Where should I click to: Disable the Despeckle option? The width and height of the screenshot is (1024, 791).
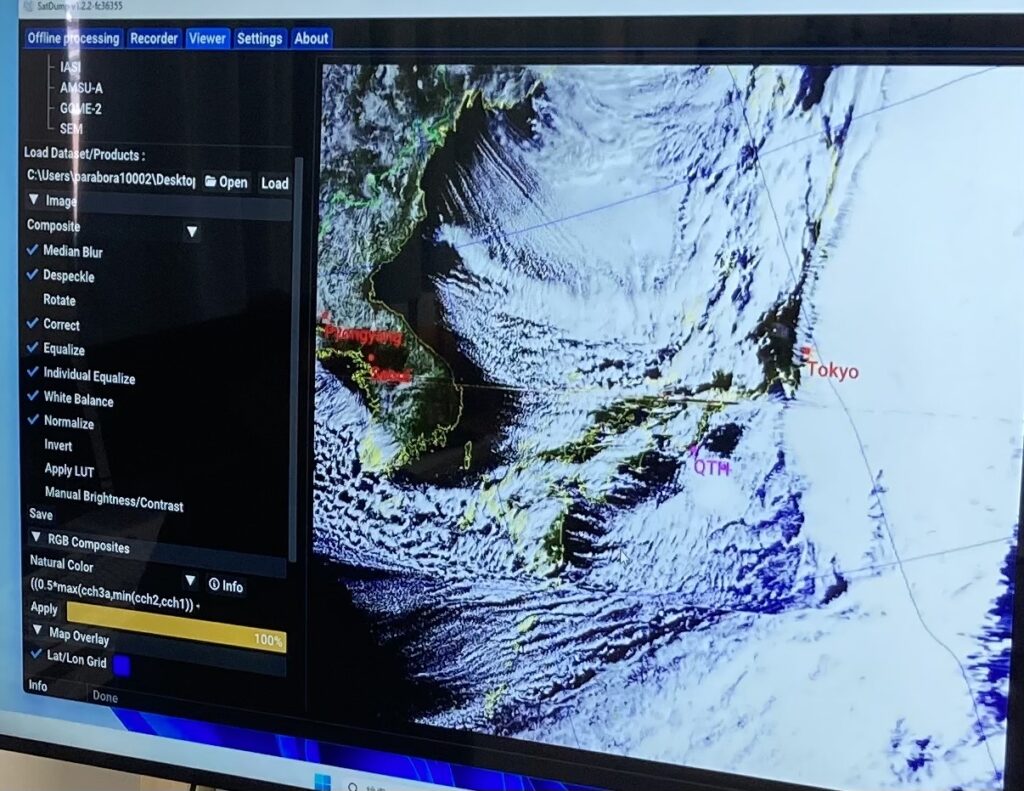33,275
